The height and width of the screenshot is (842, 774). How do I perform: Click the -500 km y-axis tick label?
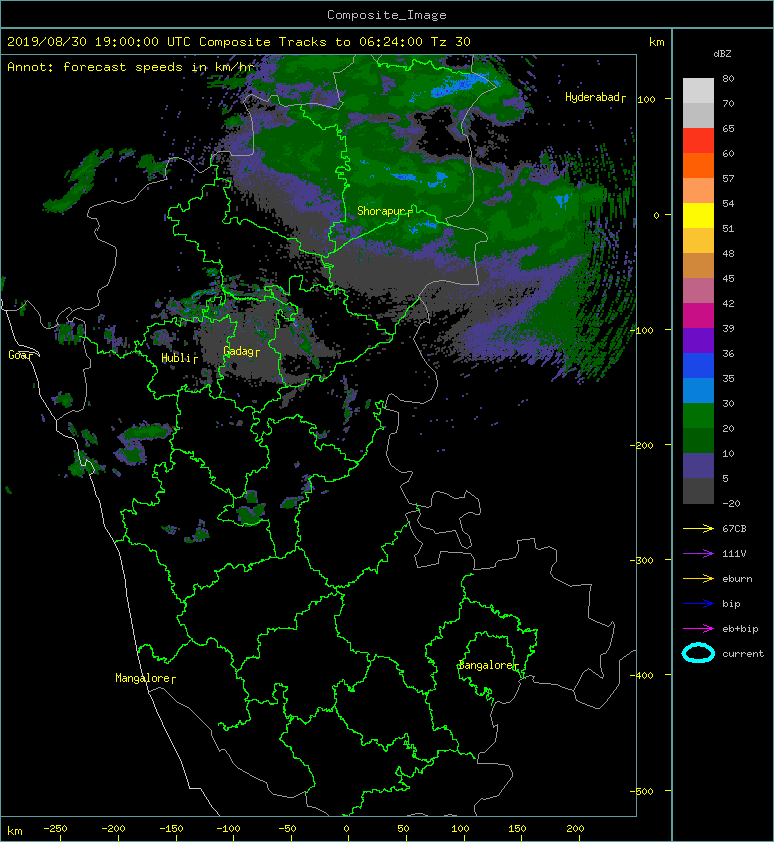tap(642, 791)
